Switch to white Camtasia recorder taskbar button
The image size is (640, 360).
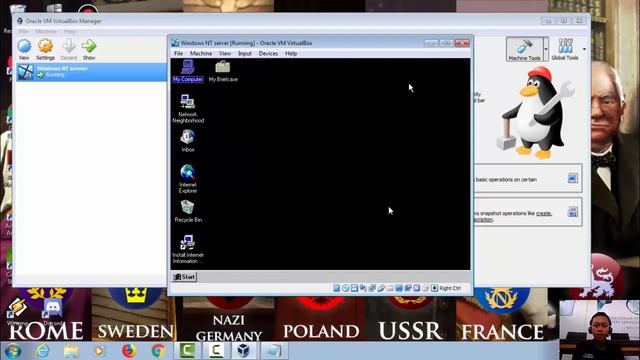[216, 351]
